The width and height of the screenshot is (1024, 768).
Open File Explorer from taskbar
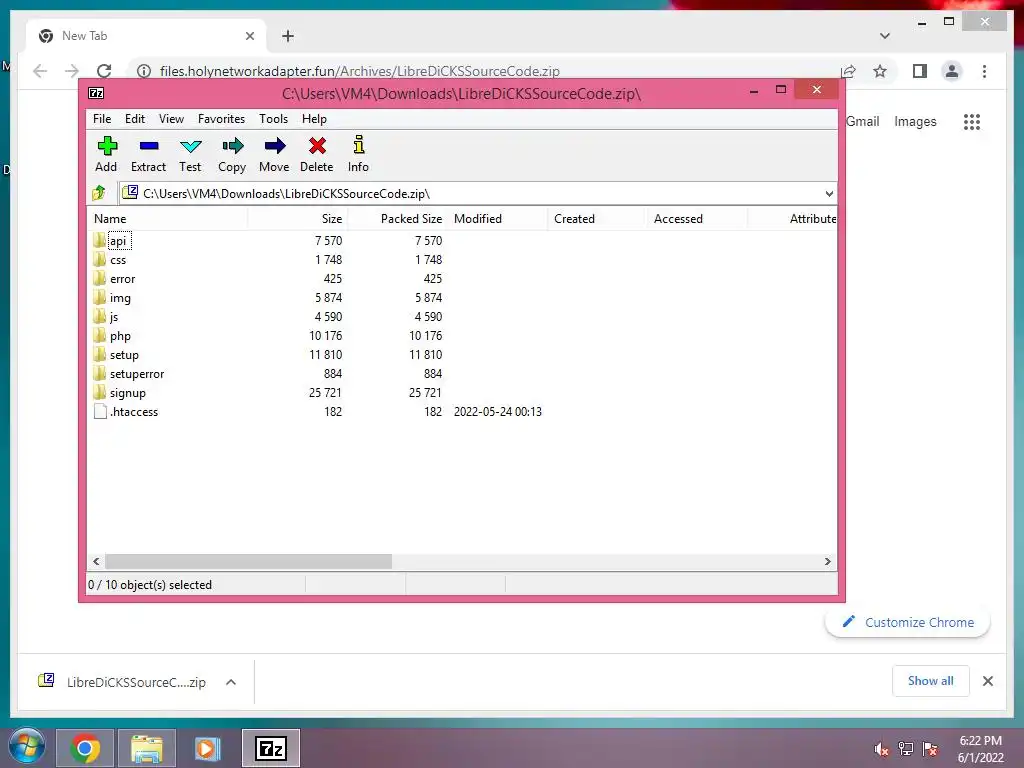[147, 748]
